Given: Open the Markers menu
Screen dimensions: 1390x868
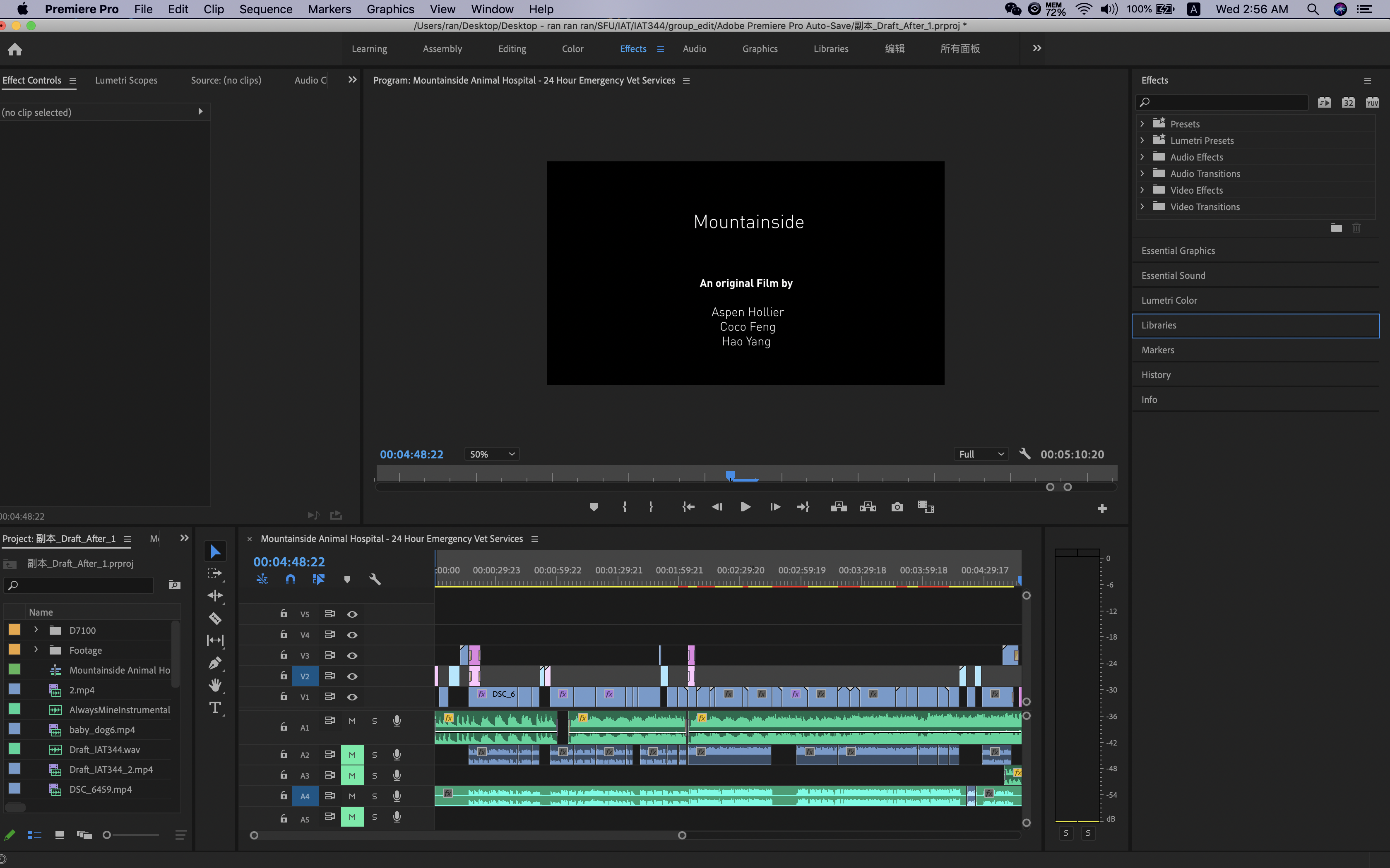Looking at the screenshot, I should click(329, 9).
